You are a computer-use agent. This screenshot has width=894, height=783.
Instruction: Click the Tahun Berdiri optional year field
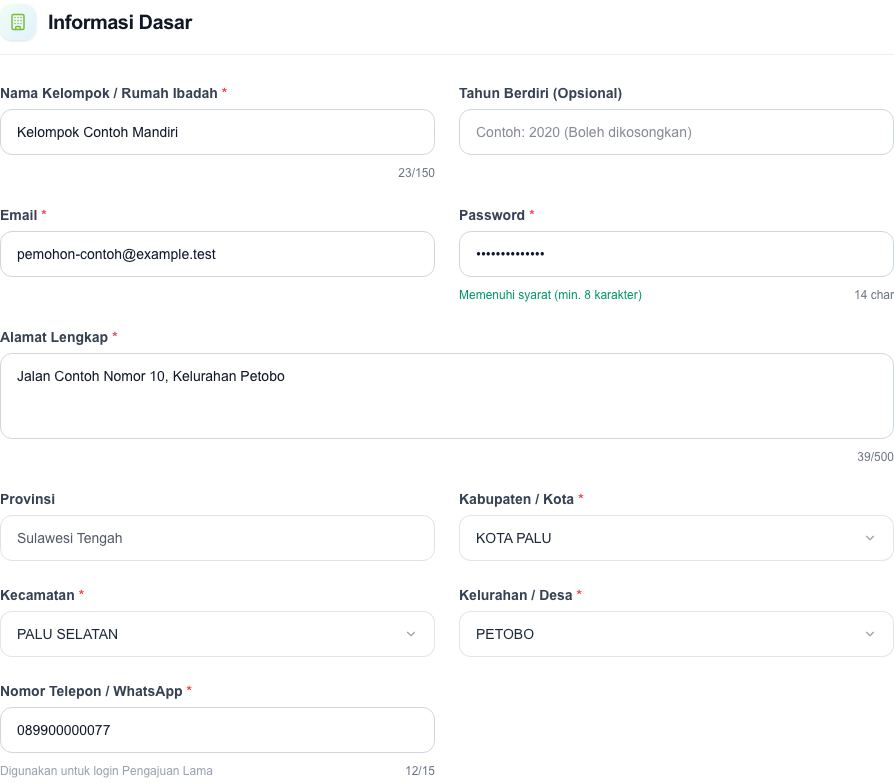click(676, 132)
